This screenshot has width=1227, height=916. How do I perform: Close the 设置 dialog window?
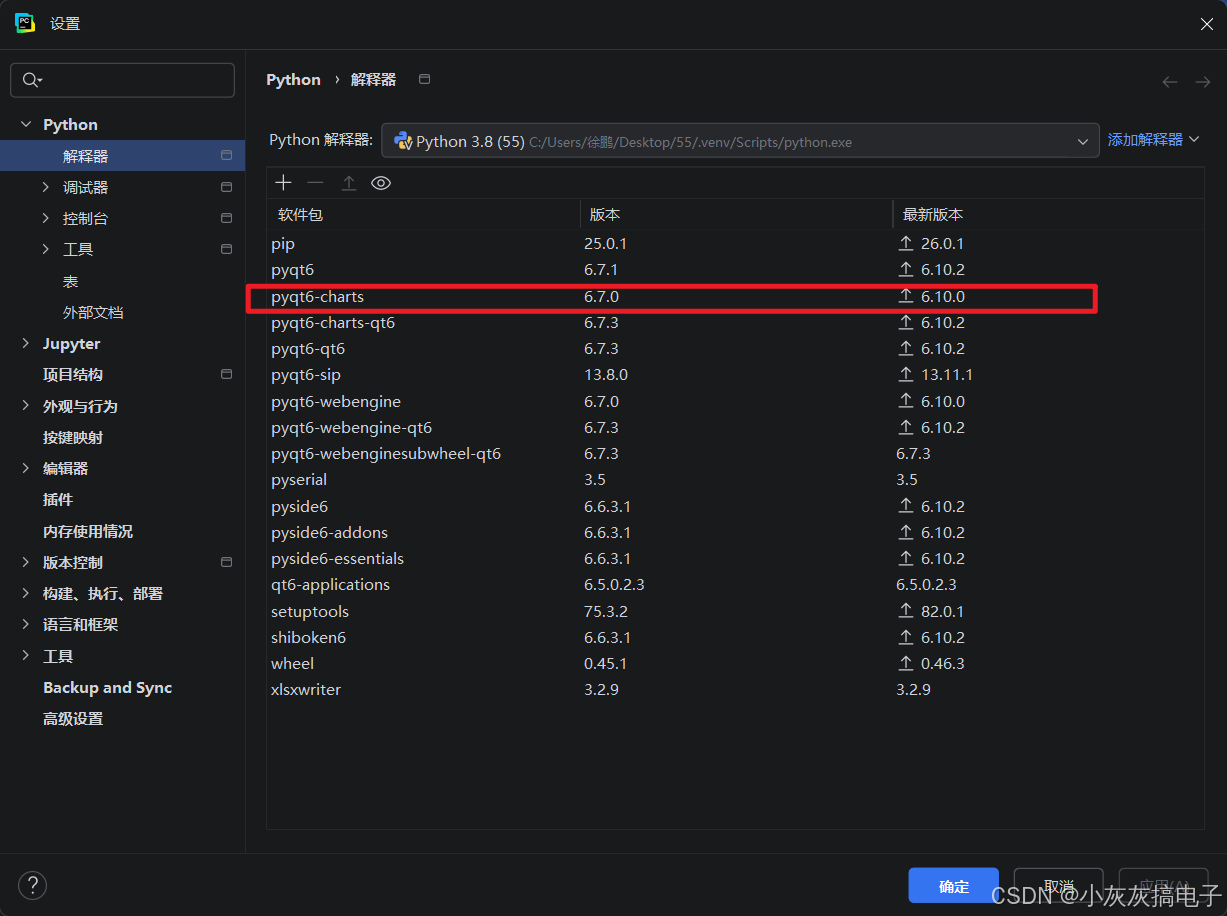tap(1206, 24)
